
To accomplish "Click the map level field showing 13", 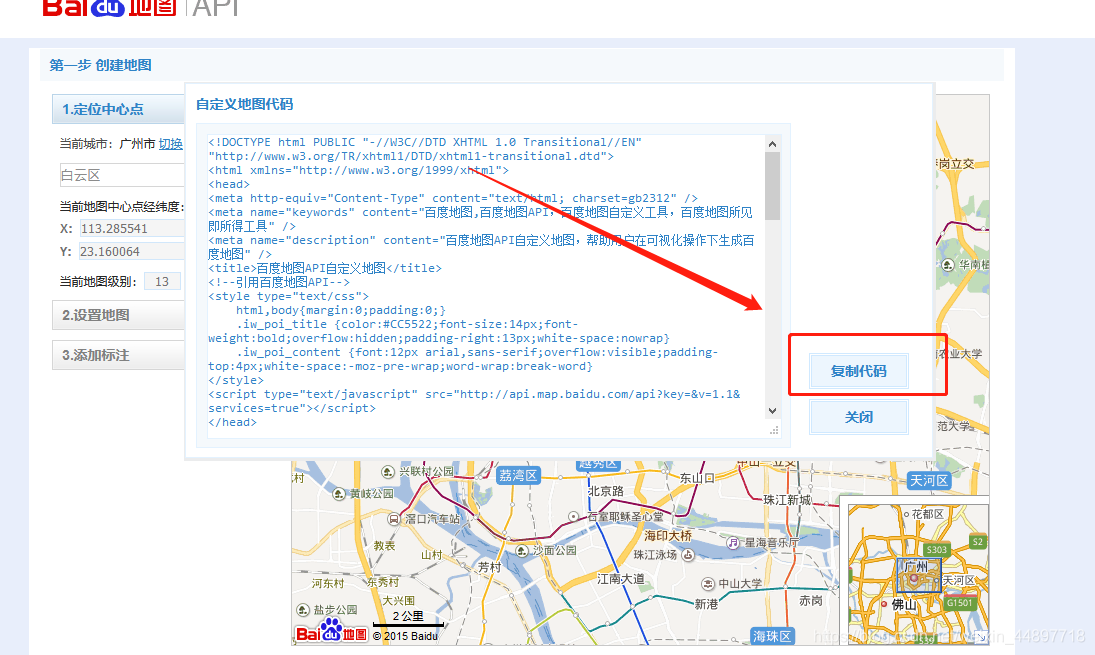I will tap(162, 281).
